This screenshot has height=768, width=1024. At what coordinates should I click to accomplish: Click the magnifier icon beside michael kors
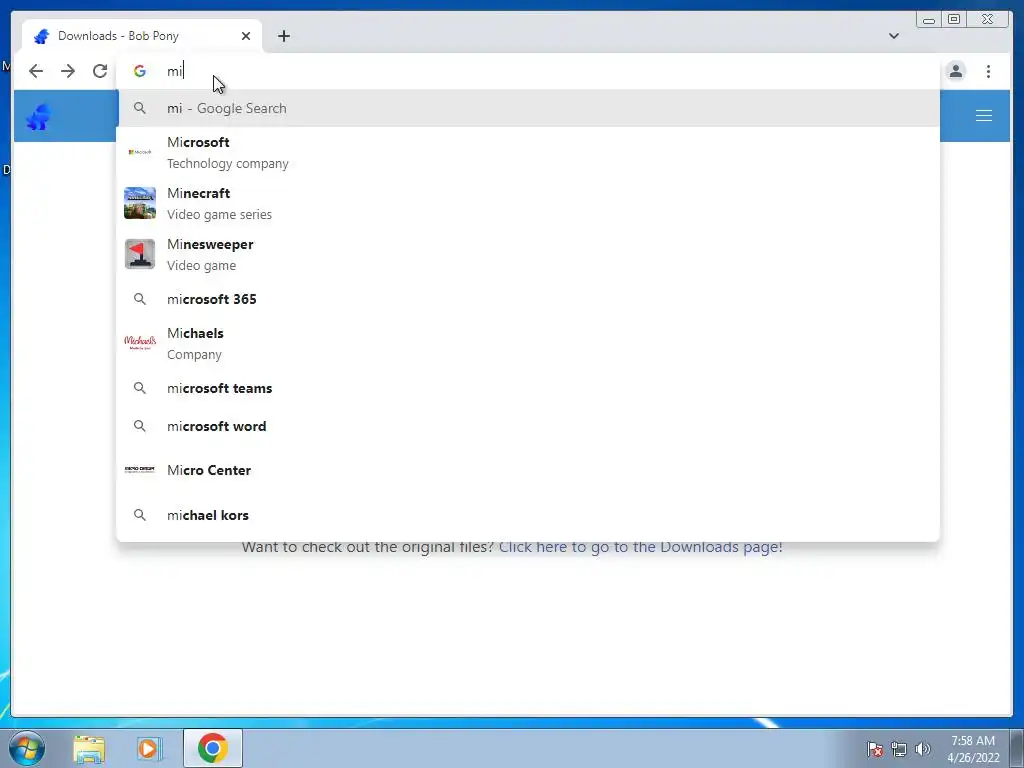(140, 515)
